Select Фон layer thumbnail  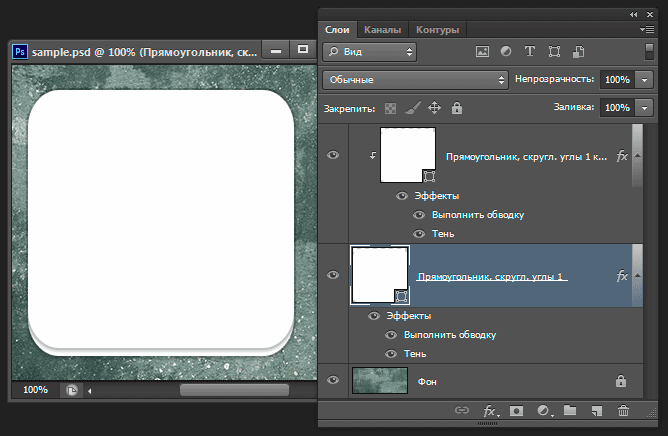pos(380,381)
